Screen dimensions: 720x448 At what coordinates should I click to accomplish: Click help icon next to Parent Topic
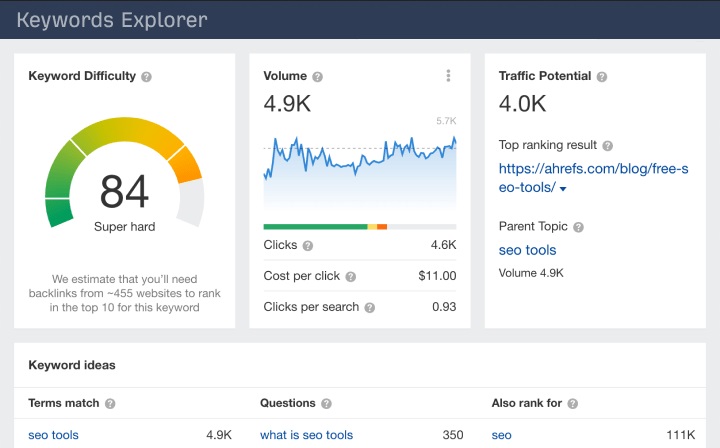(579, 227)
